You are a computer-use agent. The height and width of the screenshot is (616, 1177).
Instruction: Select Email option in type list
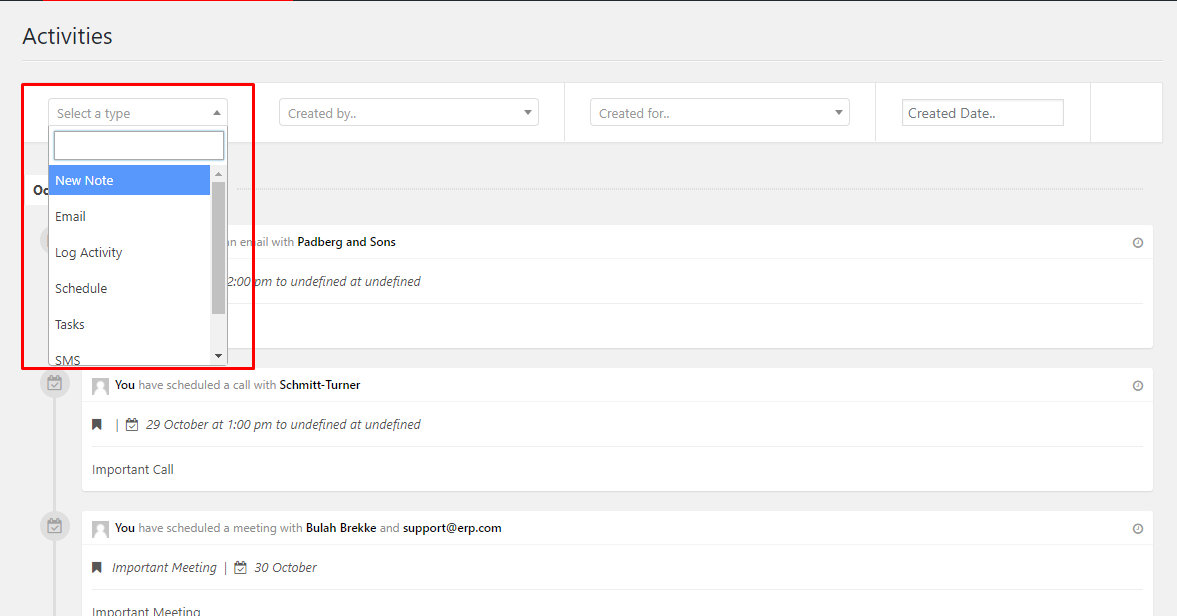coord(129,217)
